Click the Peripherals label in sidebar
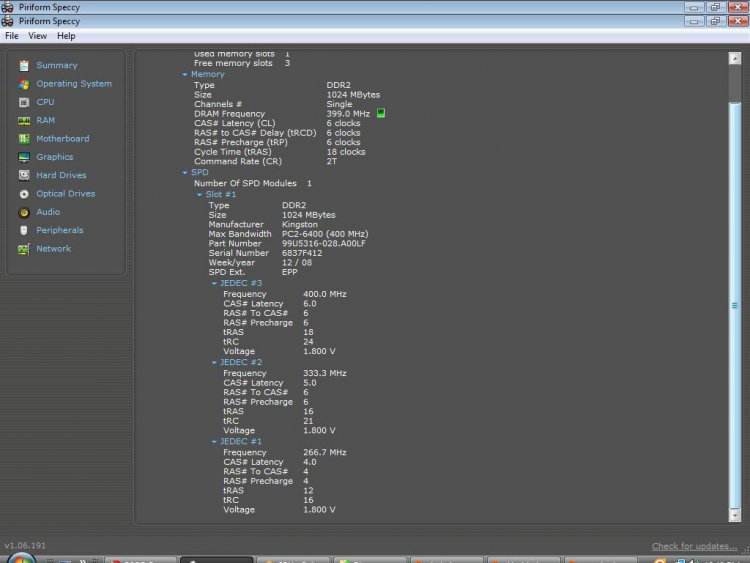The image size is (750, 563). 60,230
